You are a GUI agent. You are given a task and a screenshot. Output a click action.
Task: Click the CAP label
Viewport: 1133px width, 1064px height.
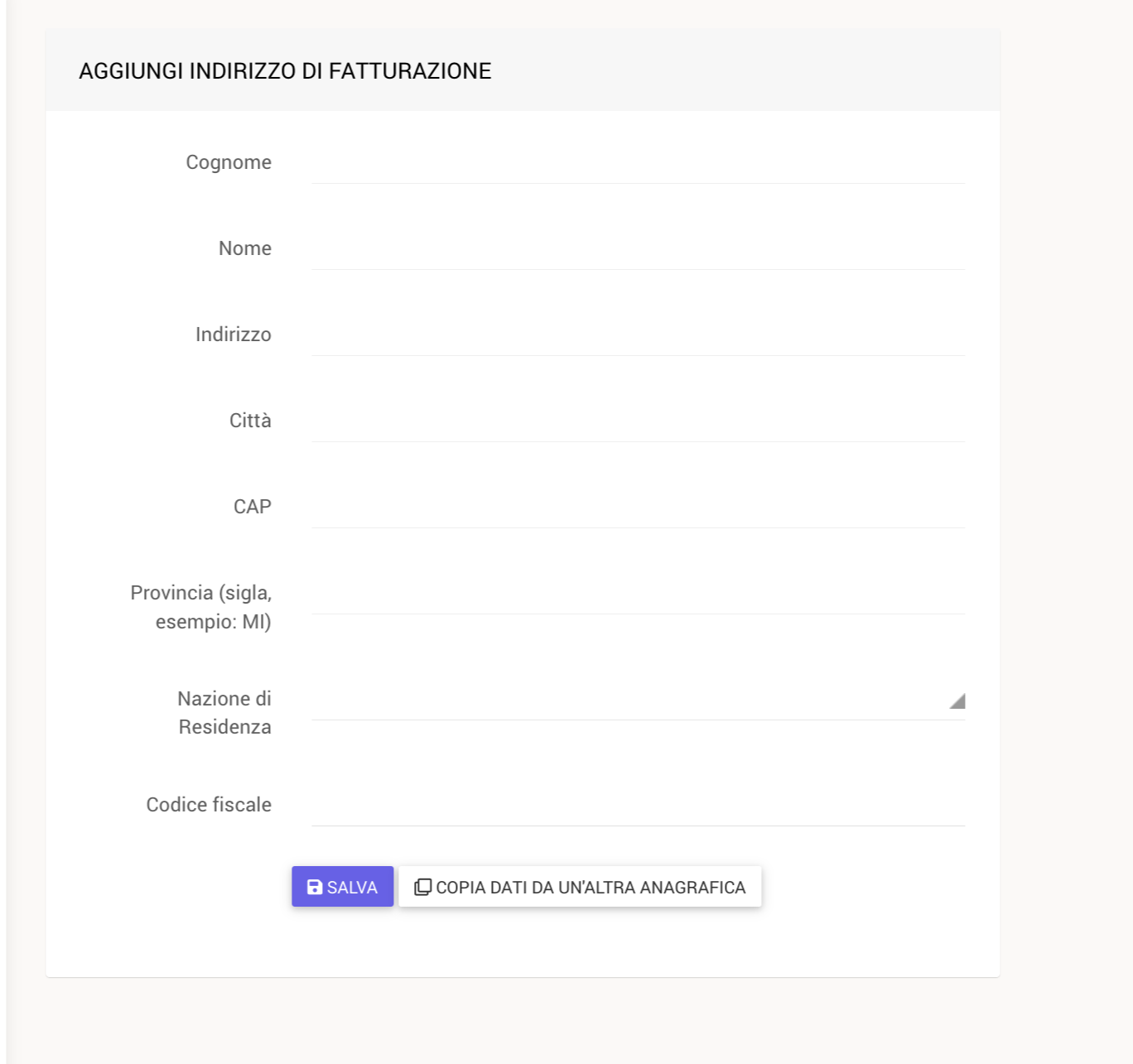[253, 507]
